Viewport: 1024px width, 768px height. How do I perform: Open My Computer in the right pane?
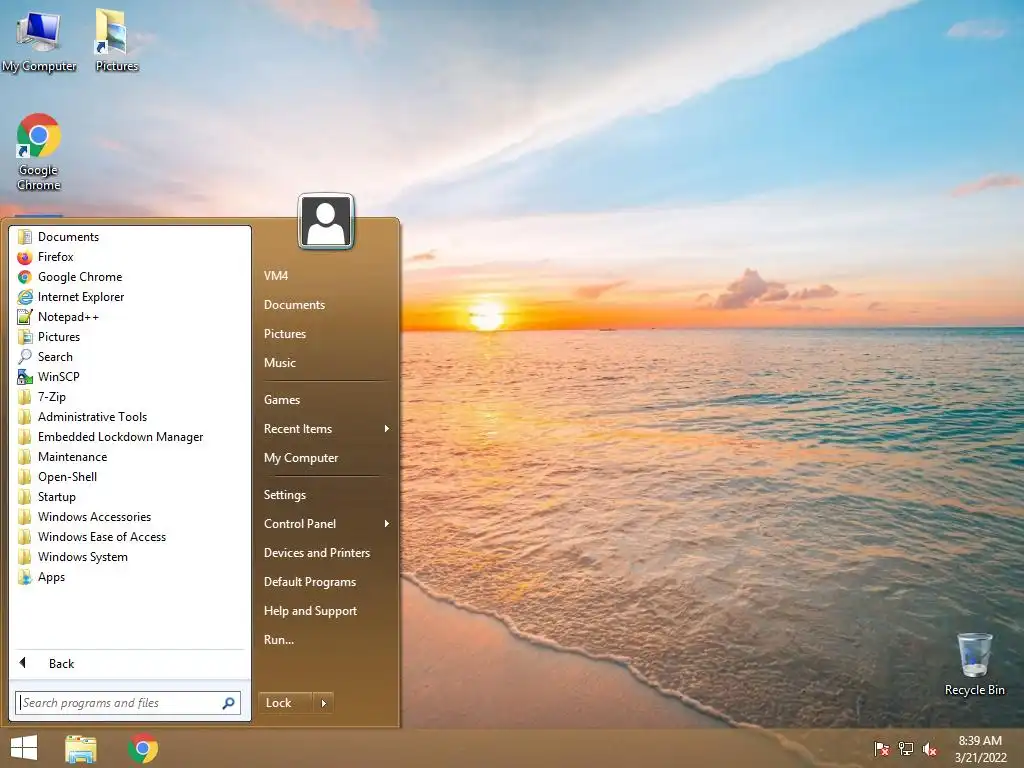click(x=300, y=458)
